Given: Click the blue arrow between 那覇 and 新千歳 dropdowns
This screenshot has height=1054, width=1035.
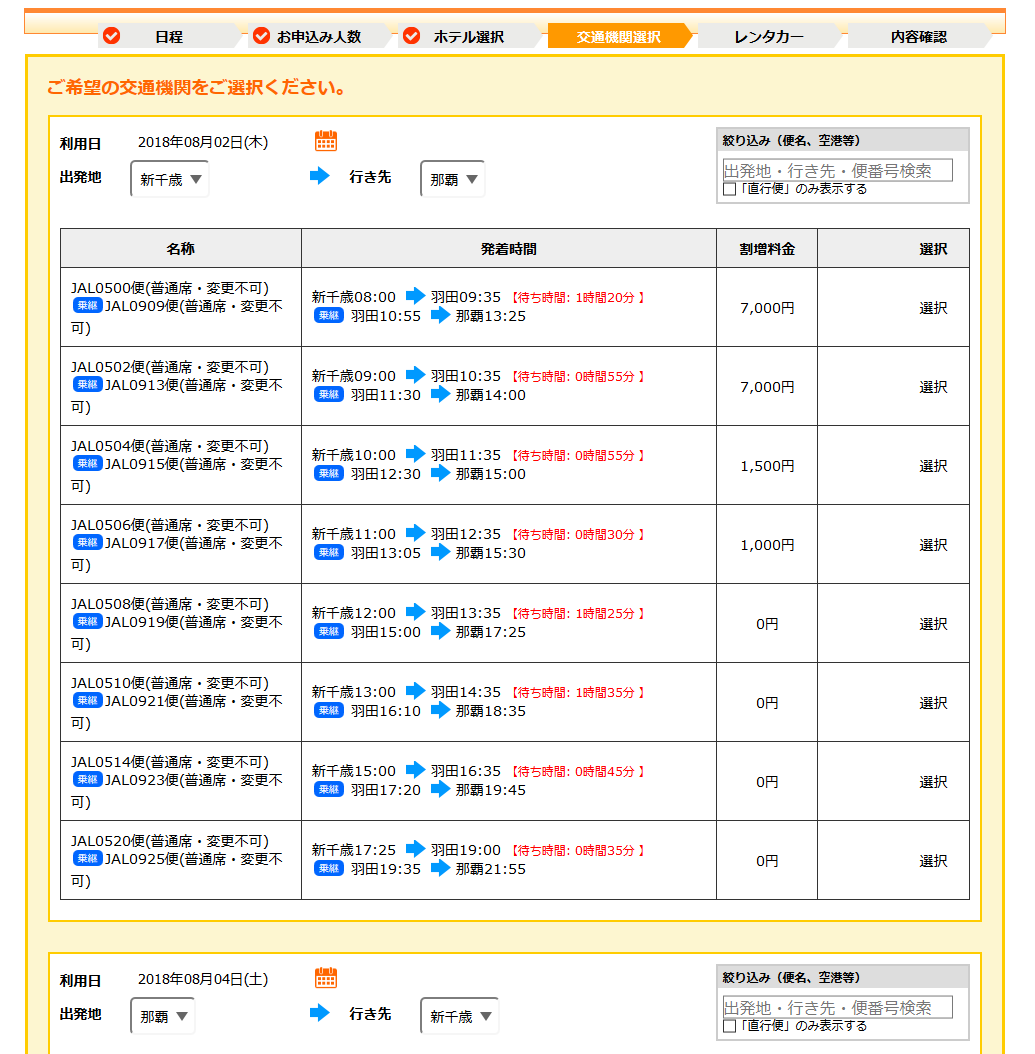Looking at the screenshot, I should click(x=320, y=1013).
